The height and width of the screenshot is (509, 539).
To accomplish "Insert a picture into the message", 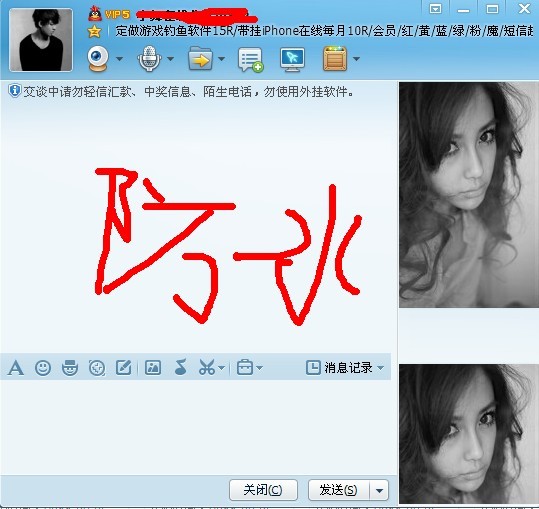I will pos(153,367).
